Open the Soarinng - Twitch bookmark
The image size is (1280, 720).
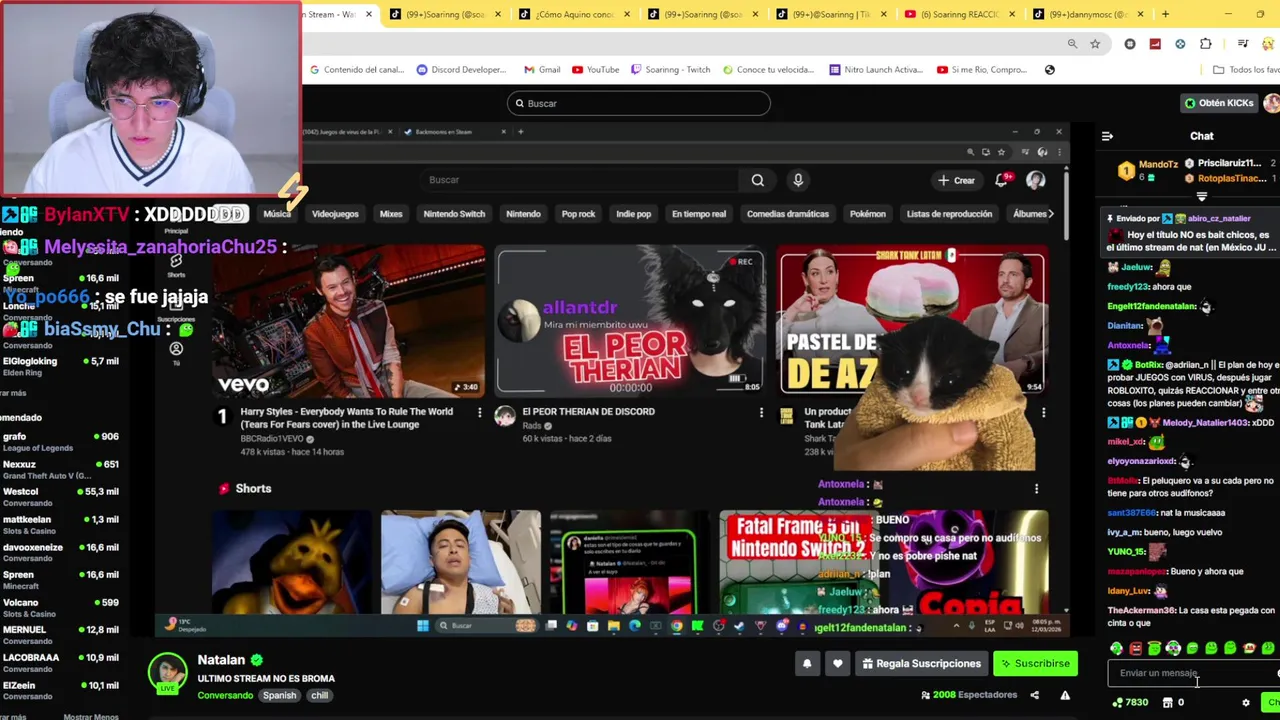[670, 70]
